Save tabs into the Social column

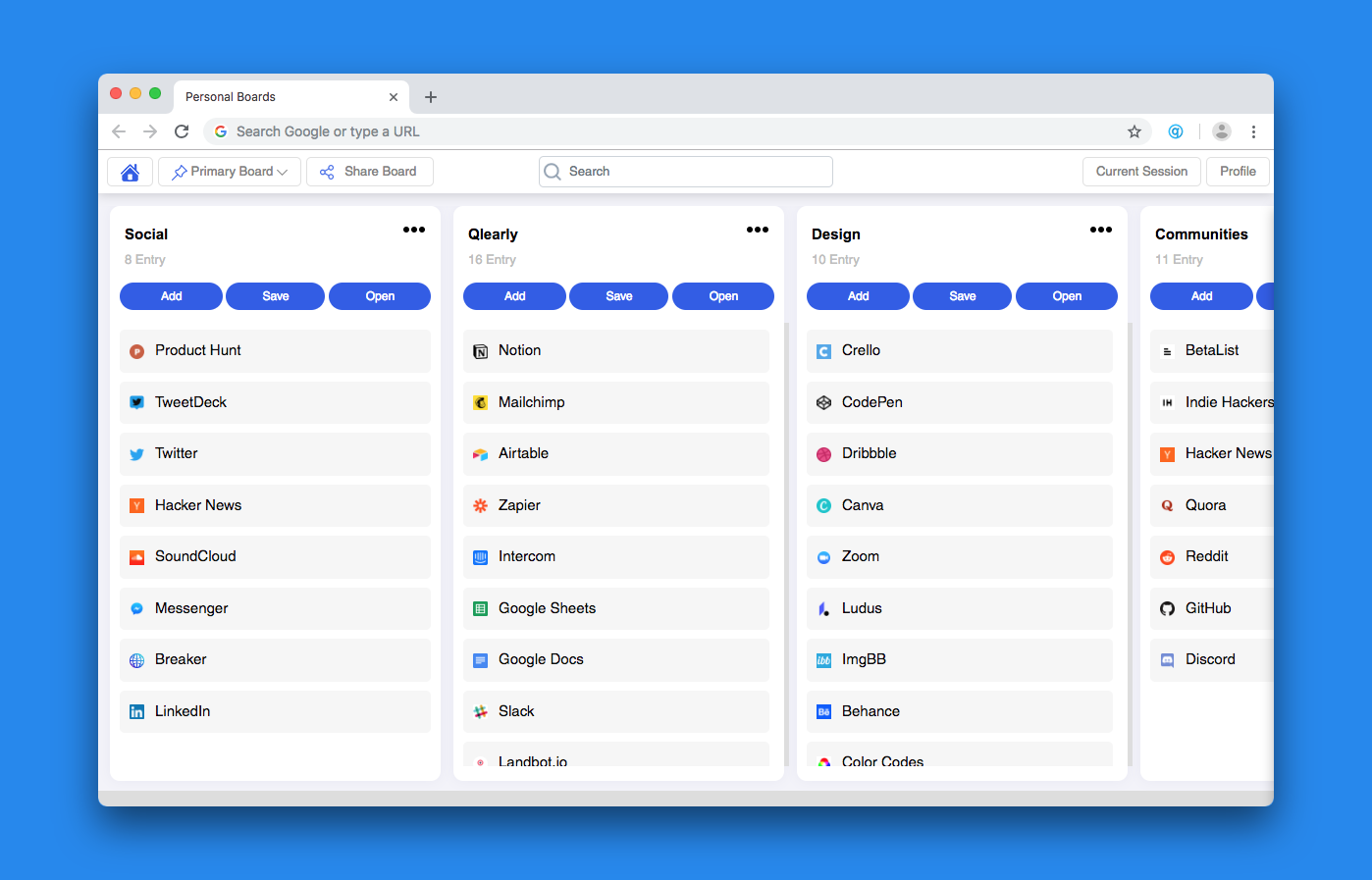pyautogui.click(x=275, y=296)
